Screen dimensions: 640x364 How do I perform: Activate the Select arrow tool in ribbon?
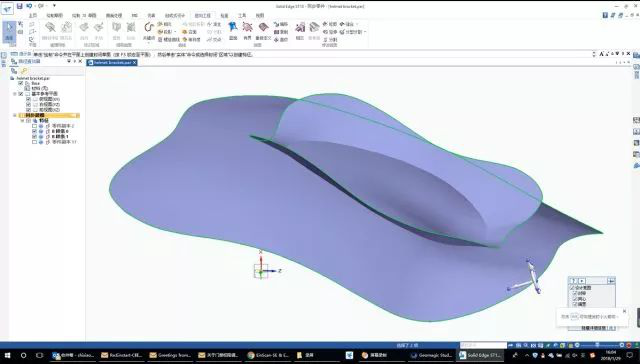coord(9,32)
